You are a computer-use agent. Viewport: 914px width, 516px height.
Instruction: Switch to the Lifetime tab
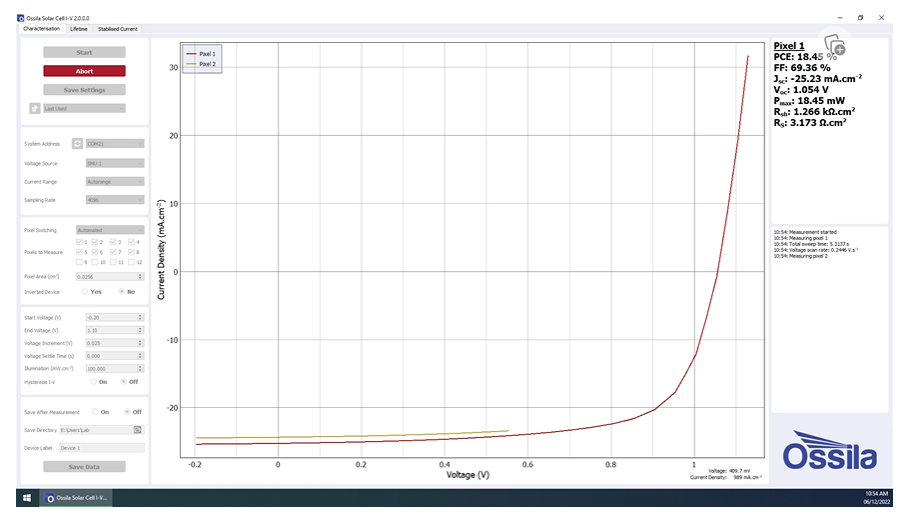pyautogui.click(x=79, y=29)
